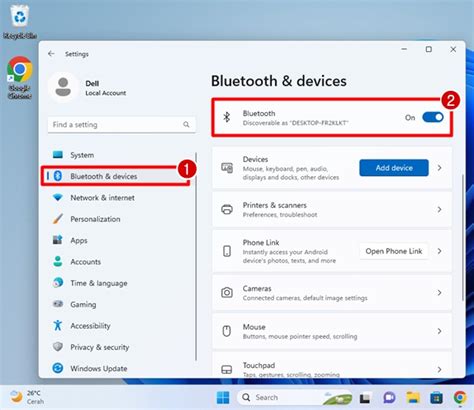Viewport: 474px width, 410px height.
Task: Open Chrome from the taskbar
Action: point(460,397)
